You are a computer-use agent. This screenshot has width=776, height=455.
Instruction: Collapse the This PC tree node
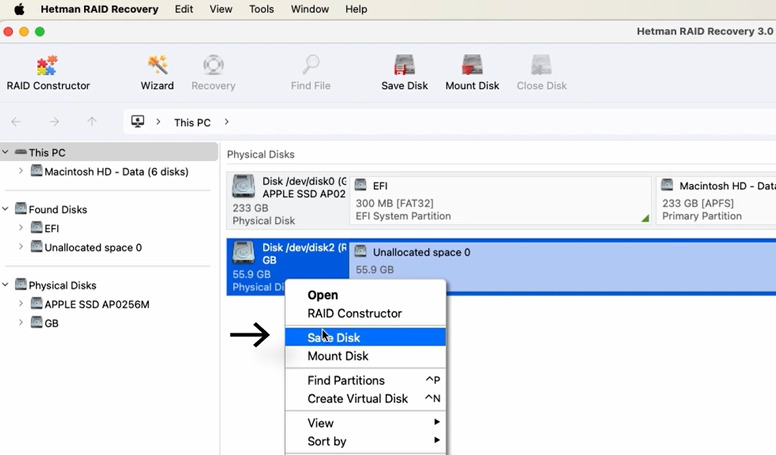point(5,152)
